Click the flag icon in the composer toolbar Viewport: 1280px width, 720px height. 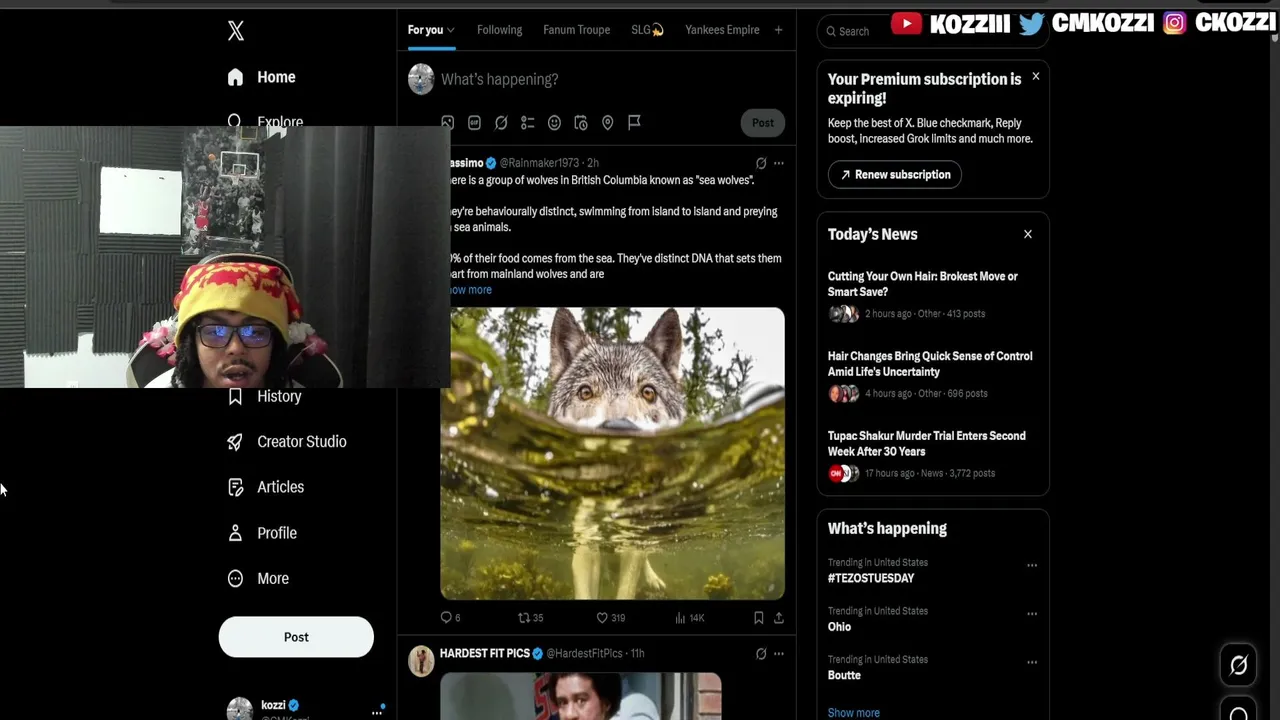(634, 123)
